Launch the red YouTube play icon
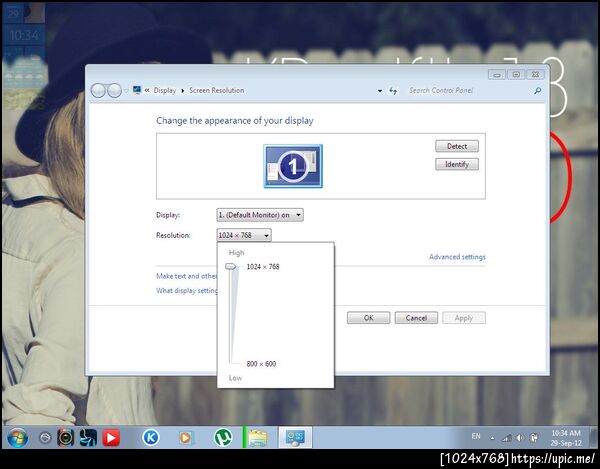This screenshot has width=600, height=469. coord(111,438)
